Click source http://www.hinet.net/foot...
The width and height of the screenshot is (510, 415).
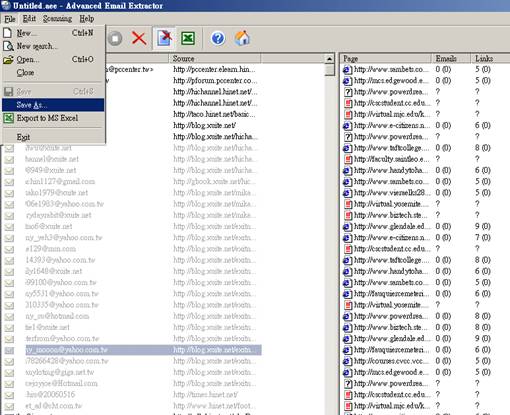[214, 406]
